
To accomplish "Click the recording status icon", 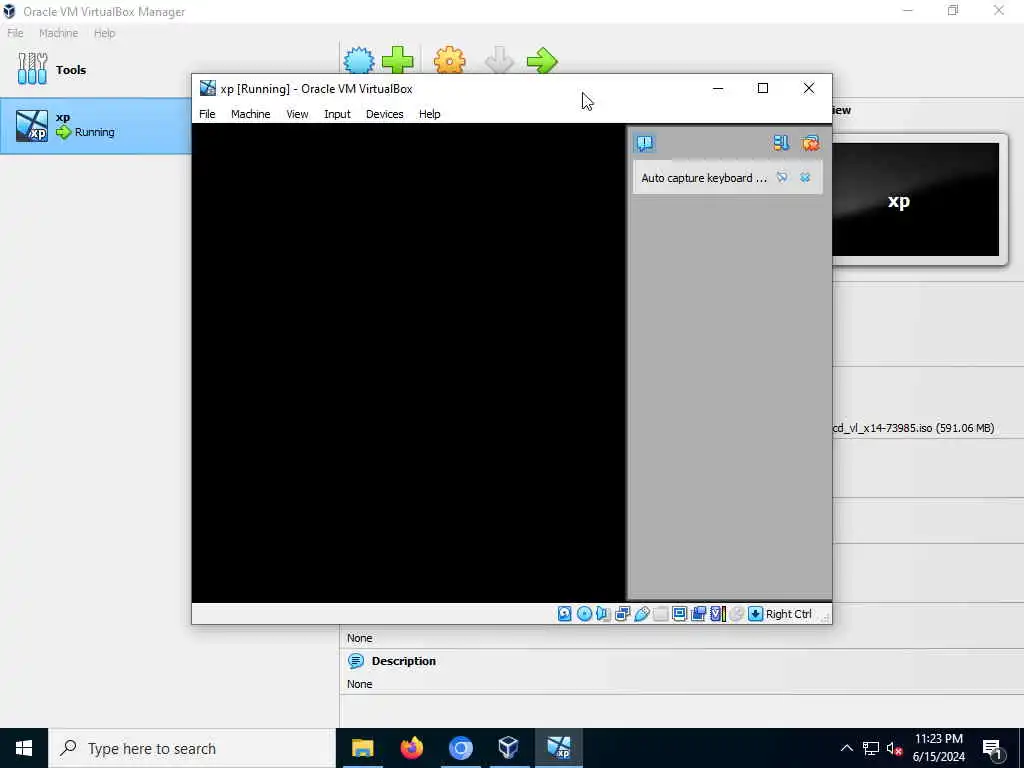I will point(698,614).
